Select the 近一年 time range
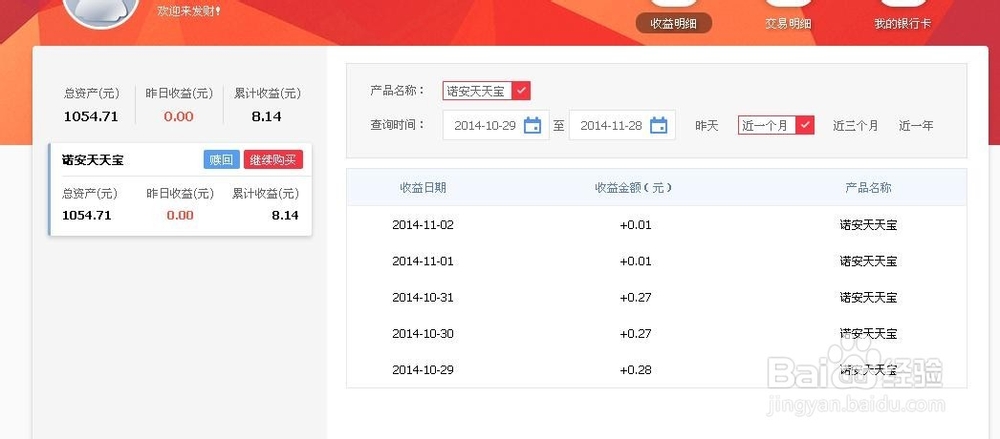Viewport: 1000px width, 439px height. tap(916, 126)
